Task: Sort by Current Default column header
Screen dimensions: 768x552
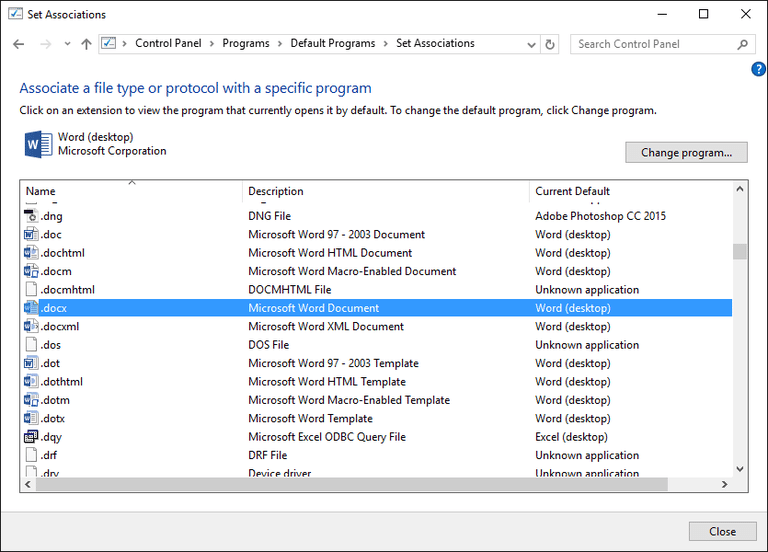Action: tap(631, 191)
